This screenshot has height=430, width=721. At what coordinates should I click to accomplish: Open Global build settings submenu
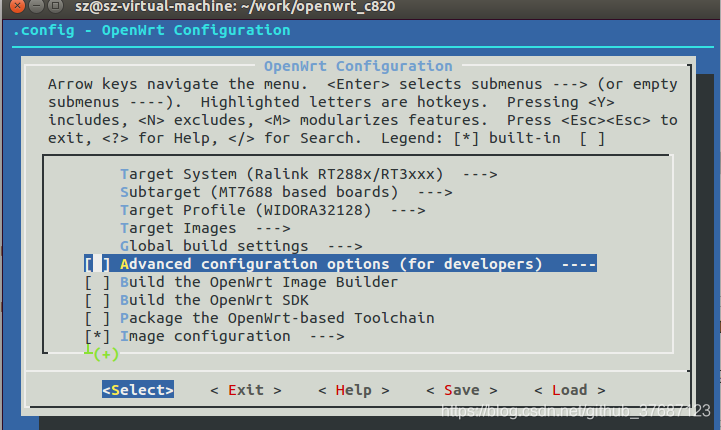(241, 246)
